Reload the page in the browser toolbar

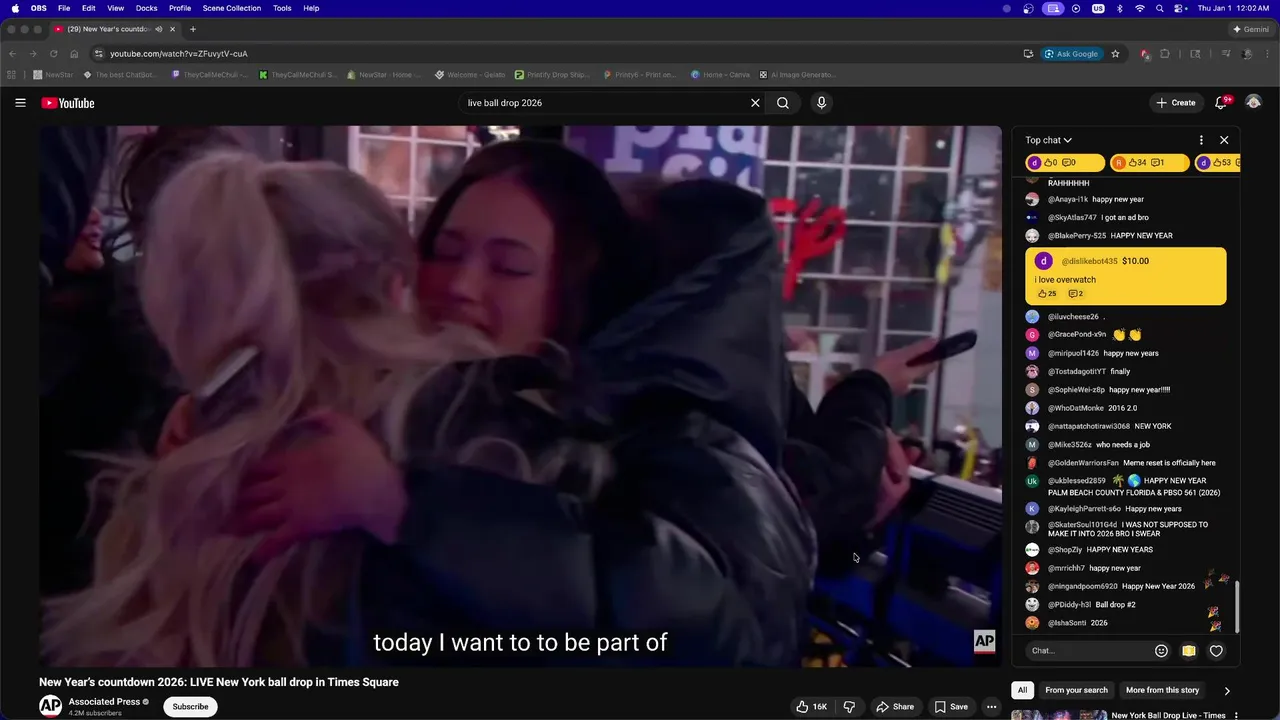point(53,54)
